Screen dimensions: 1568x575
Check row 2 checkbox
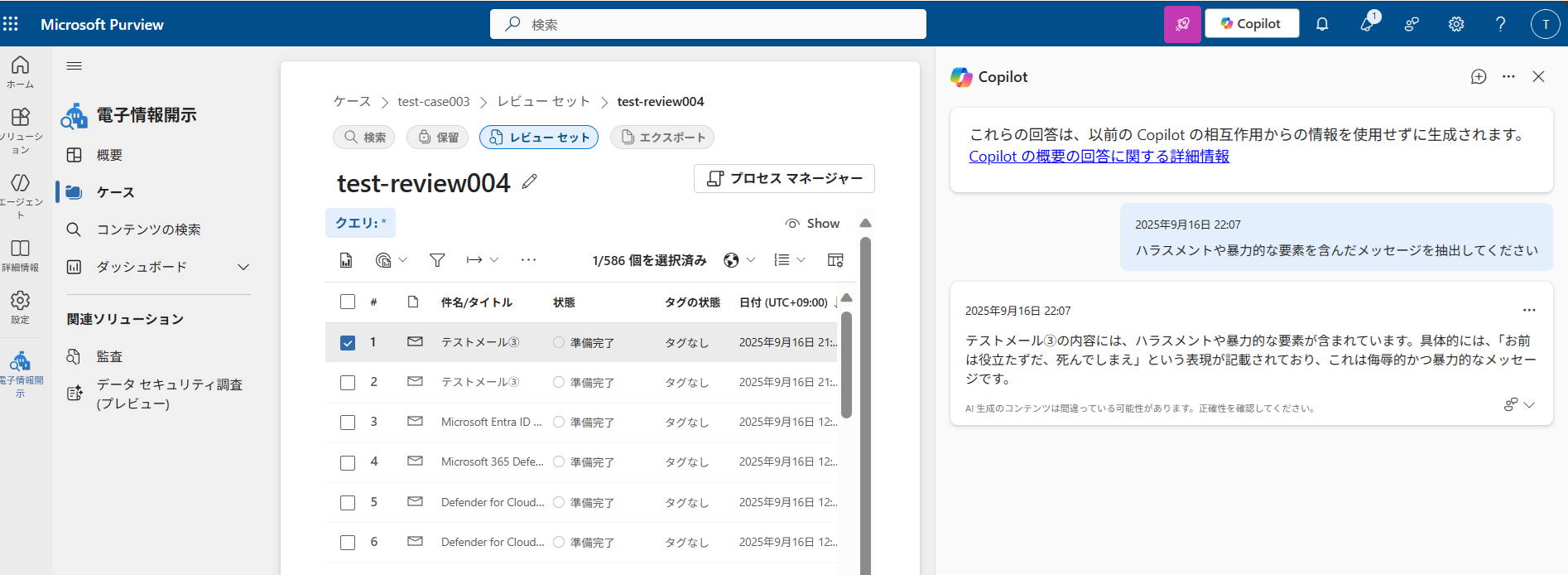348,383
